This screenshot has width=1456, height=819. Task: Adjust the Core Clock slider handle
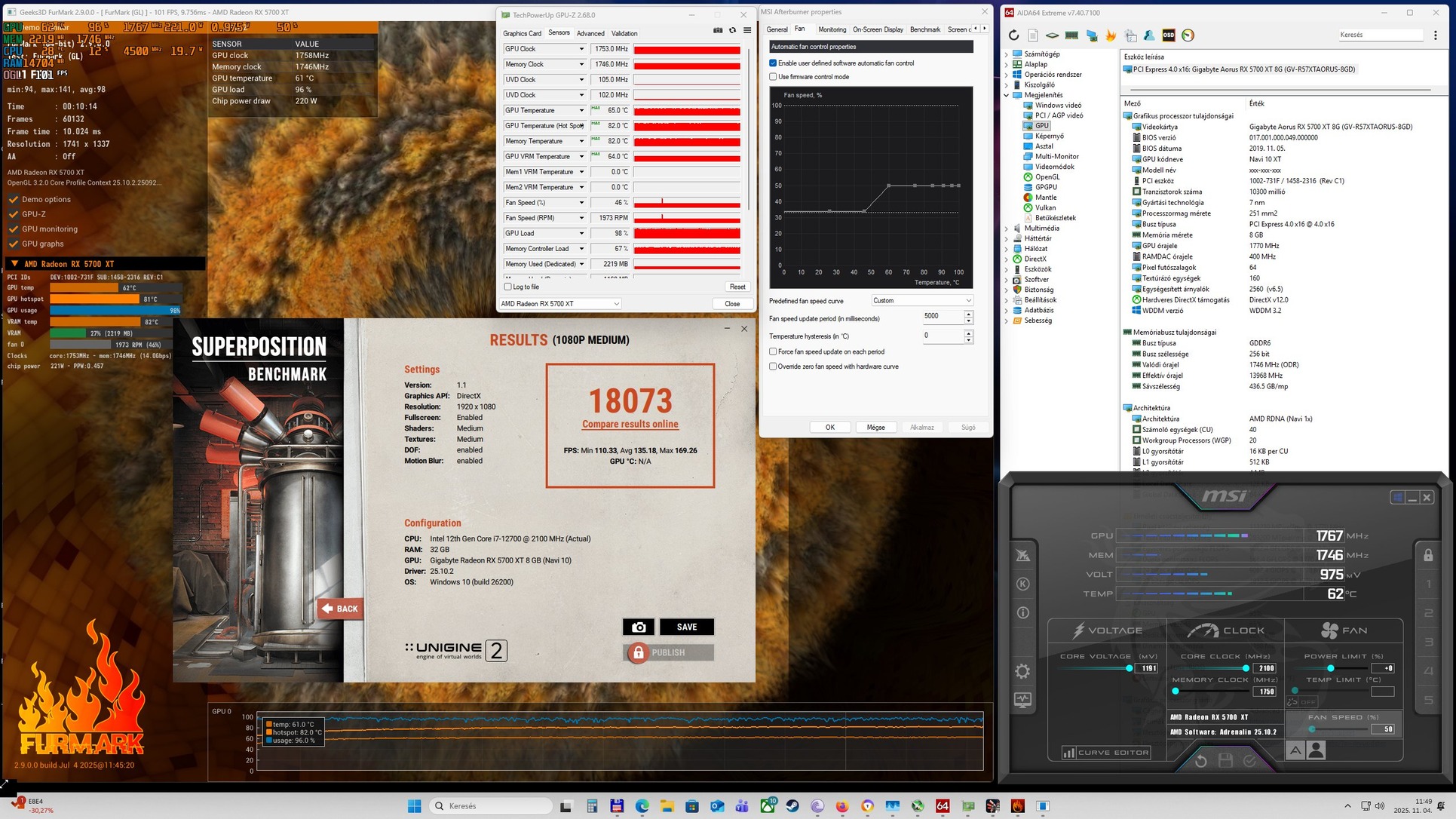point(1246,668)
